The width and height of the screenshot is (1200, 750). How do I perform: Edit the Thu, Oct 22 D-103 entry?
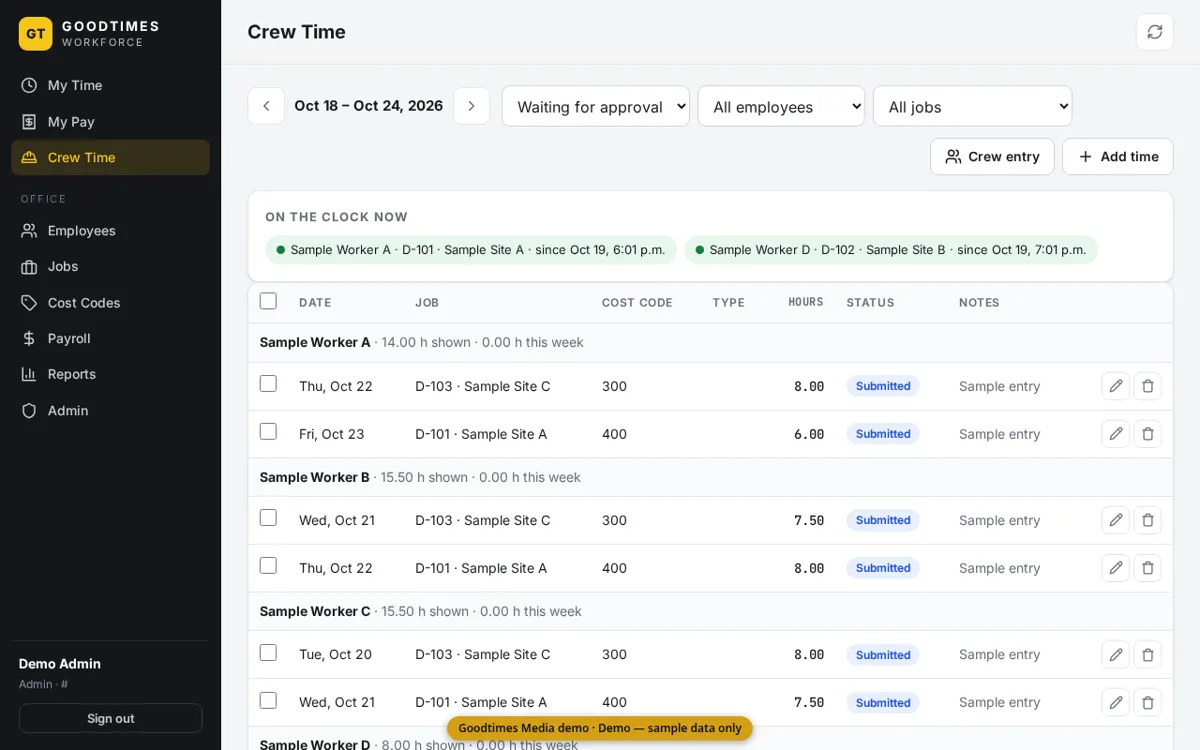click(x=1115, y=386)
